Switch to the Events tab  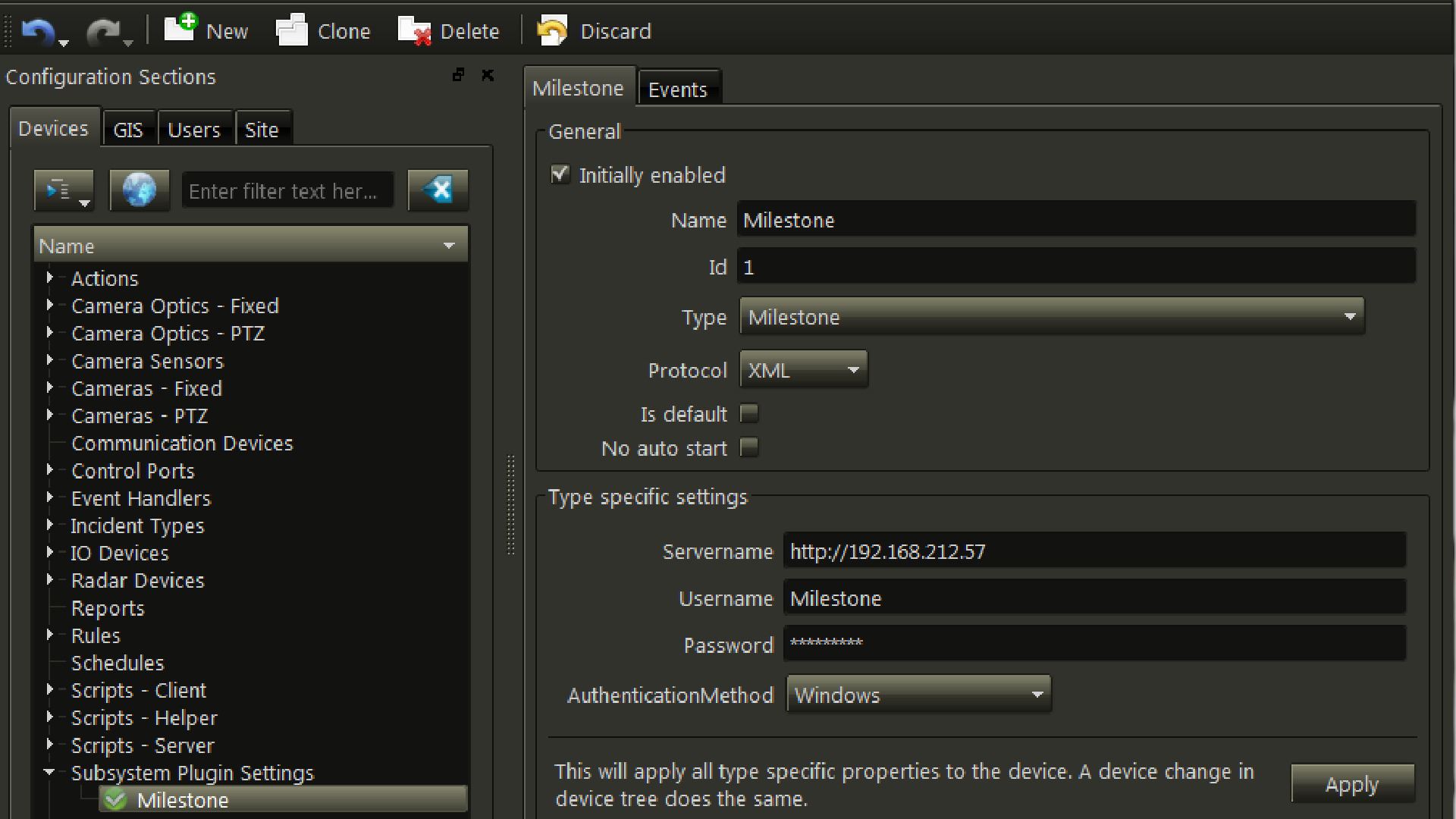678,89
